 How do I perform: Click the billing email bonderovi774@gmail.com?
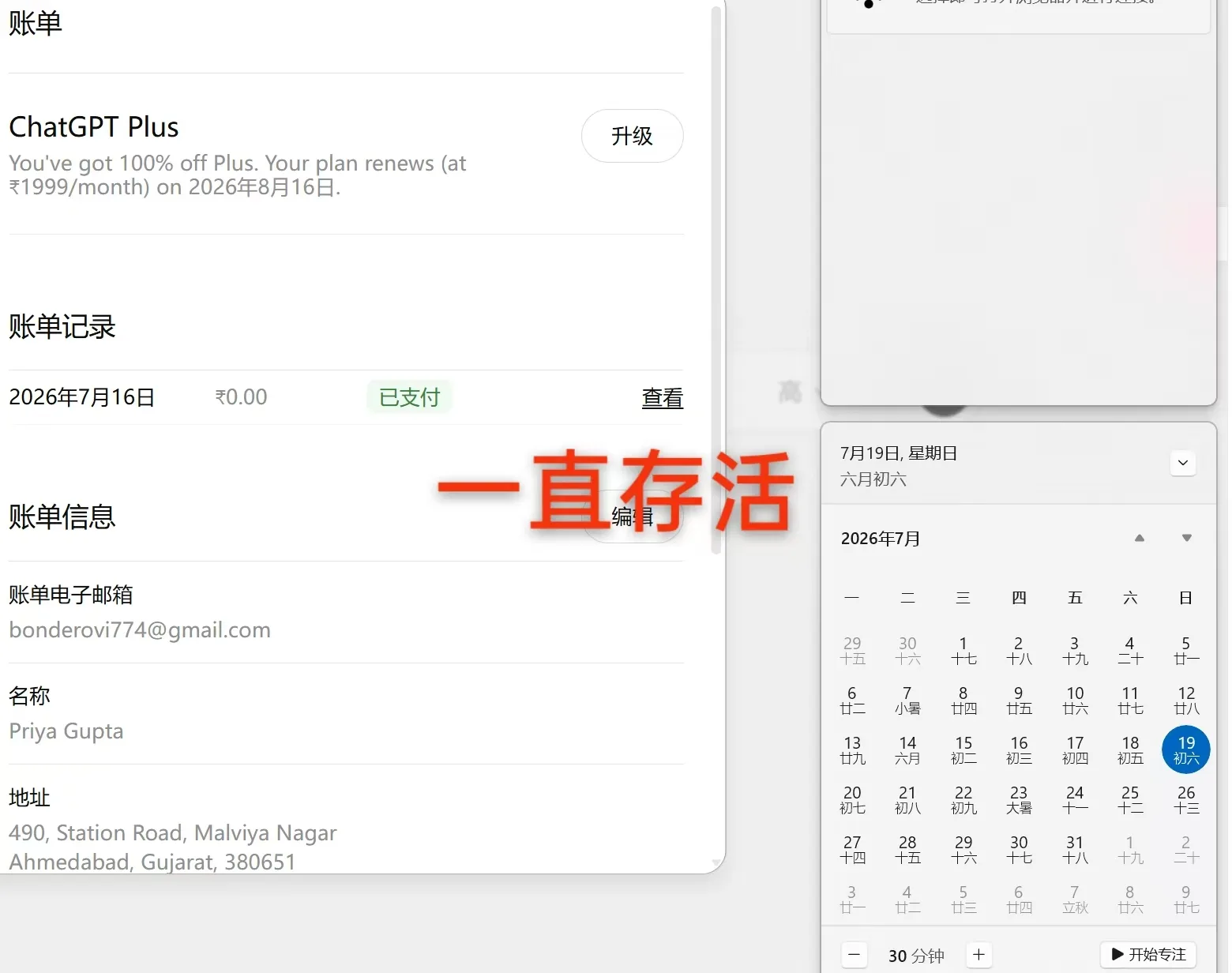[140, 630]
